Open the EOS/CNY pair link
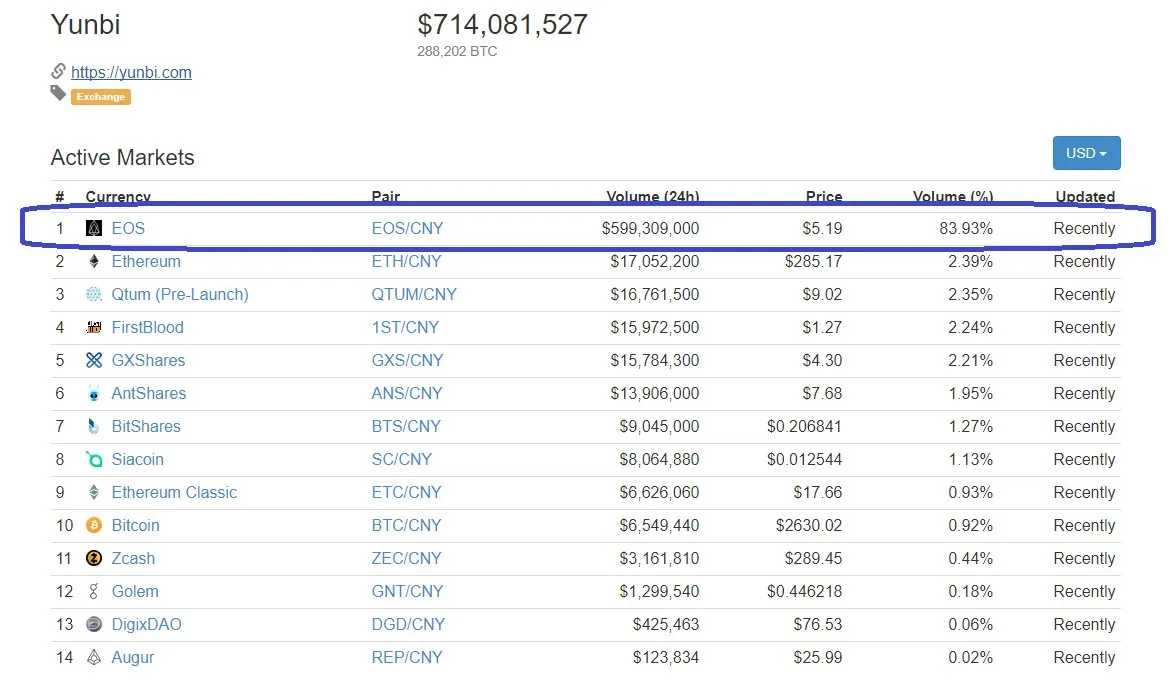Image resolution: width=1172 pixels, height=694 pixels. point(407,228)
